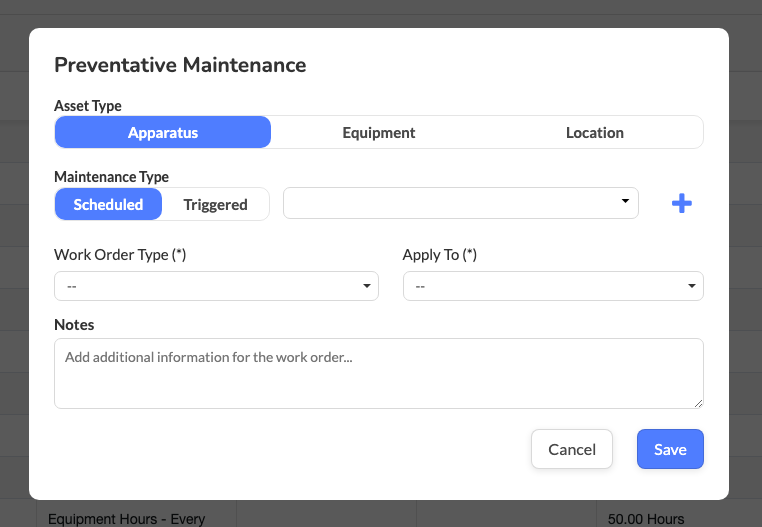762x527 pixels.
Task: Click the Preventative Maintenance heading
Action: [x=180, y=65]
